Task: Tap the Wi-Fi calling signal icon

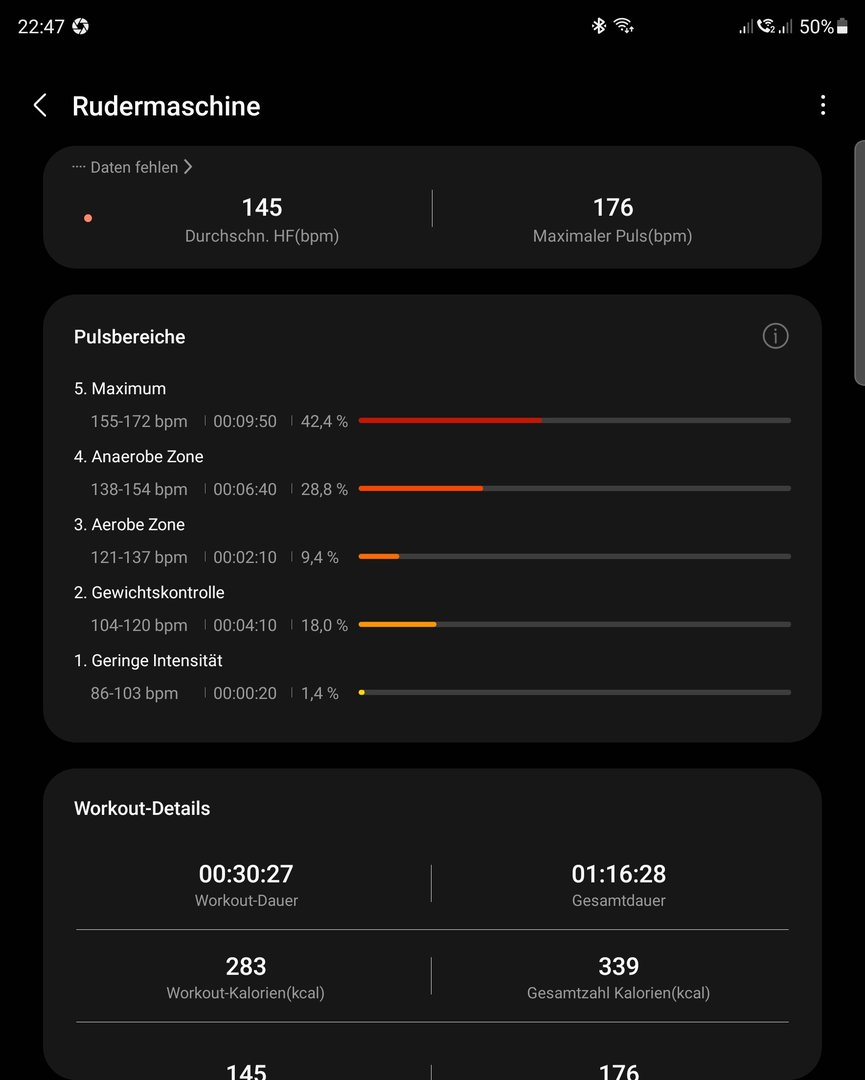Action: (x=766, y=26)
